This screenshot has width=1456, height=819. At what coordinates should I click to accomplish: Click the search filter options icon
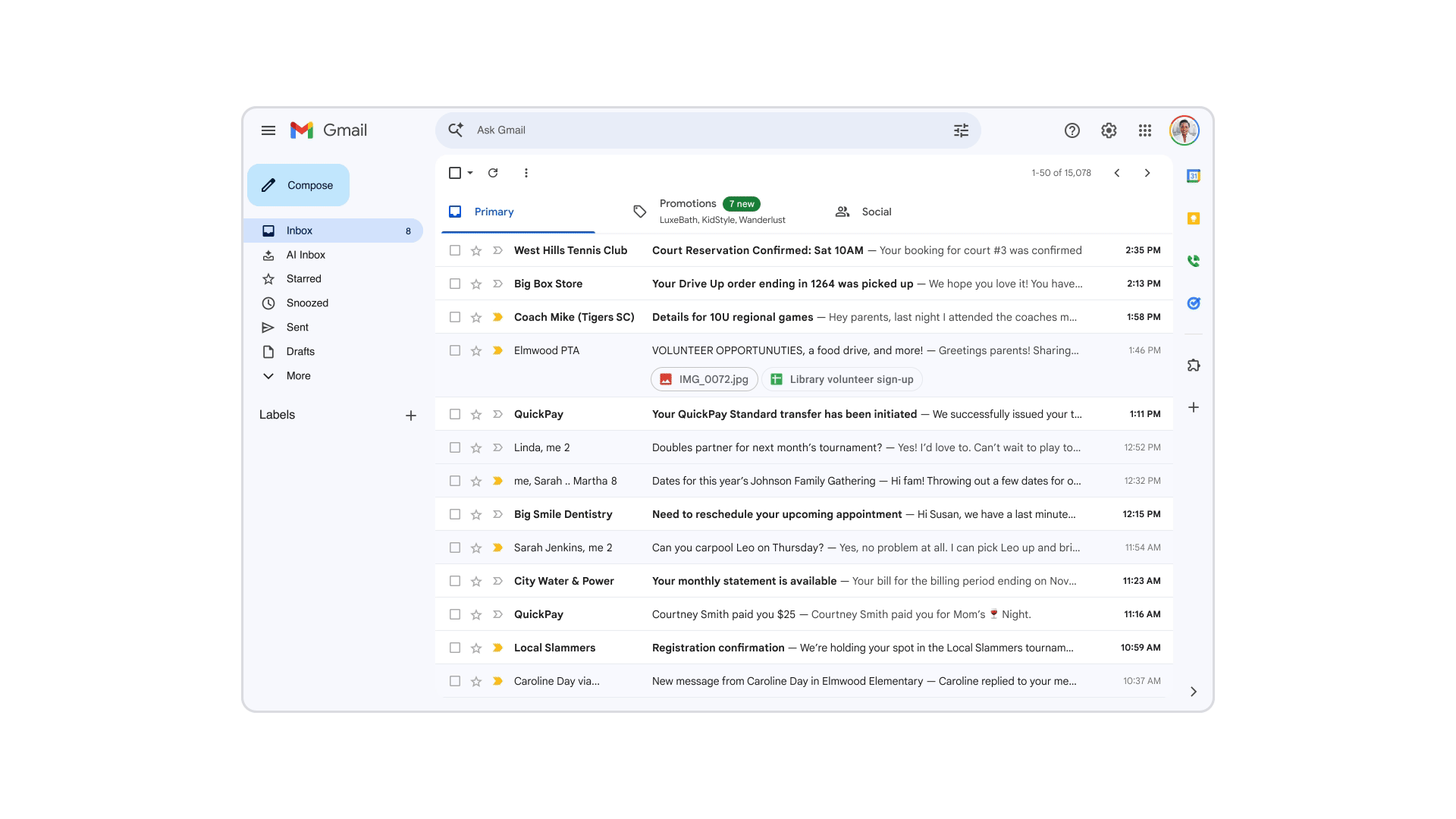pyautogui.click(x=961, y=130)
